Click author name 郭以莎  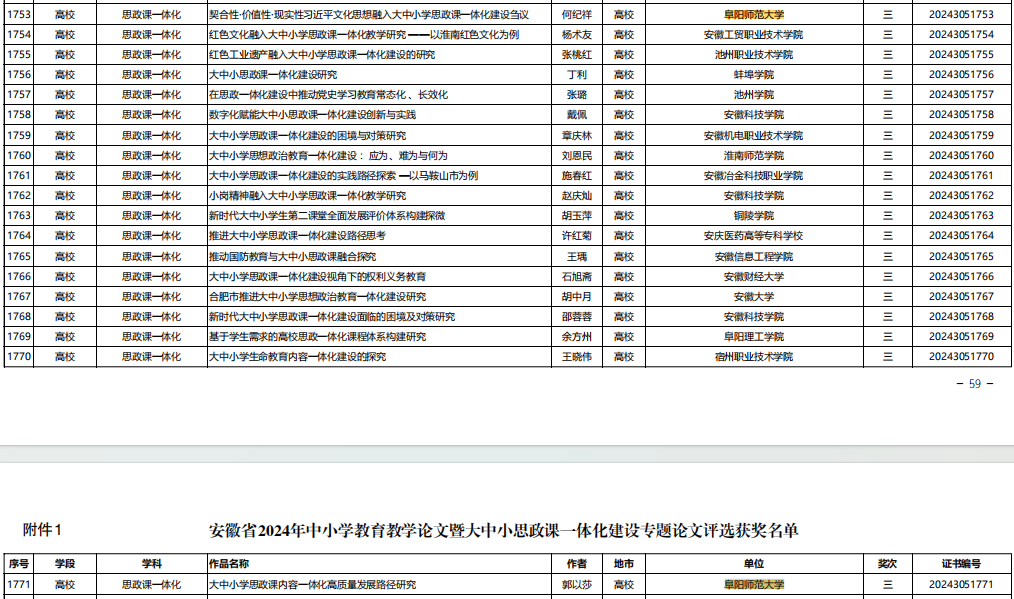coord(577,585)
